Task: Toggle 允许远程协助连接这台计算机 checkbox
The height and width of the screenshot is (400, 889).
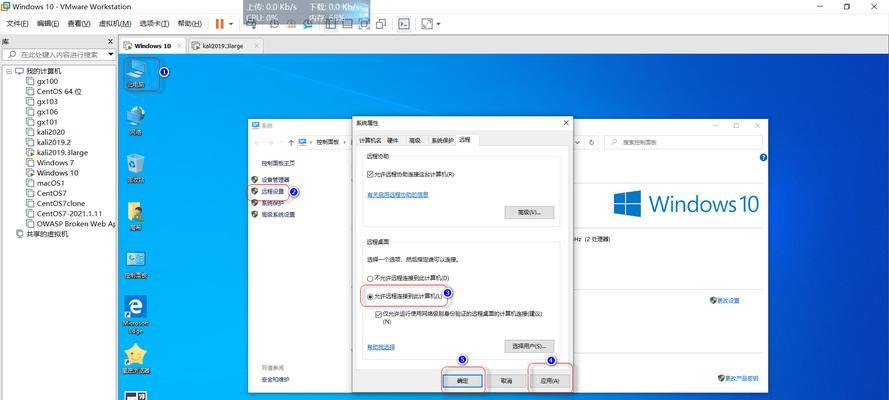Action: pyautogui.click(x=370, y=175)
